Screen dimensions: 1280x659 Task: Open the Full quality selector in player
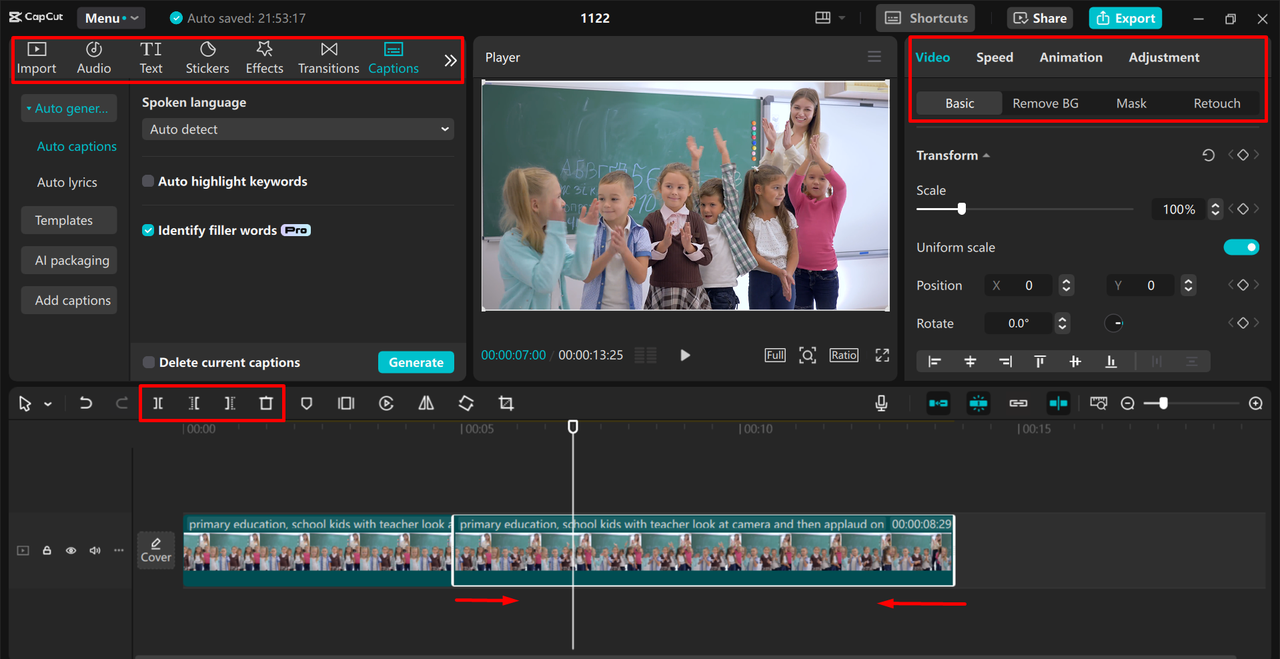(775, 355)
